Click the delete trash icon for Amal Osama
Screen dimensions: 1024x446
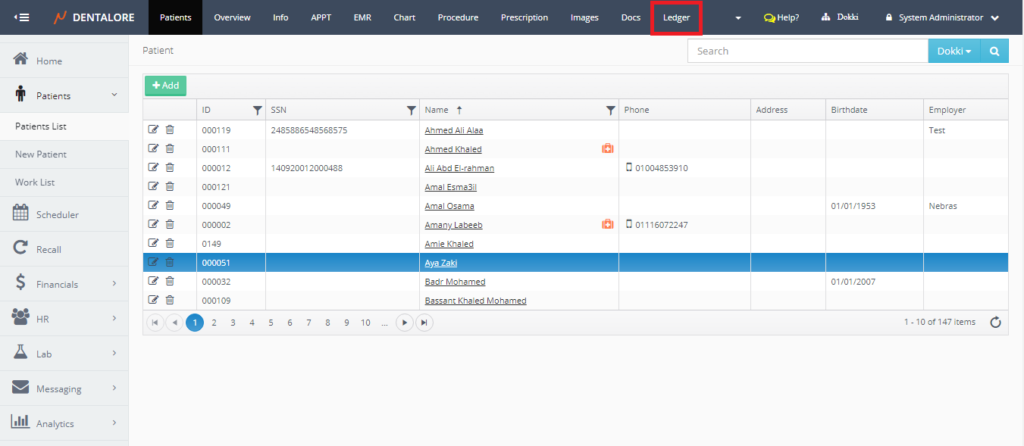169,205
